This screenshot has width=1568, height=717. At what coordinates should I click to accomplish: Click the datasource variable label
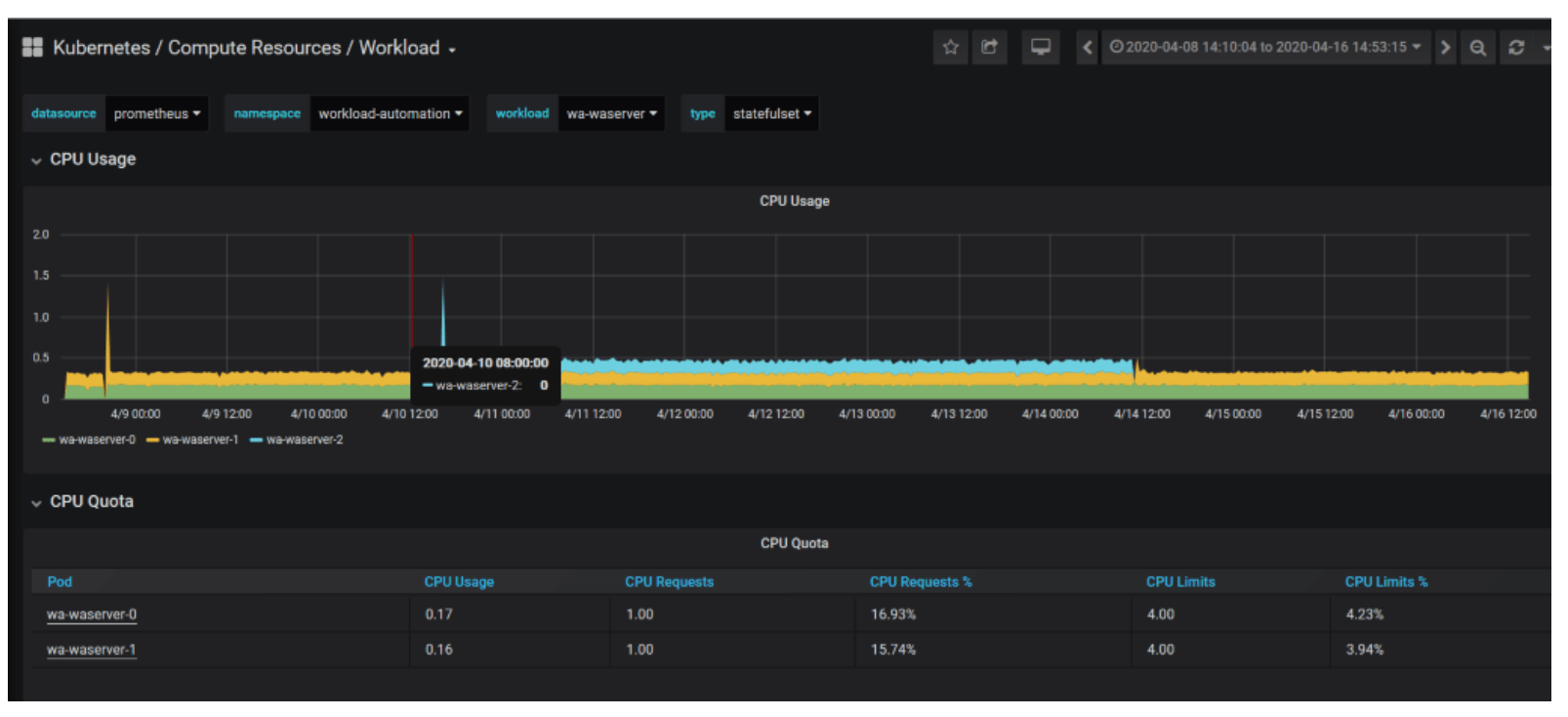63,113
